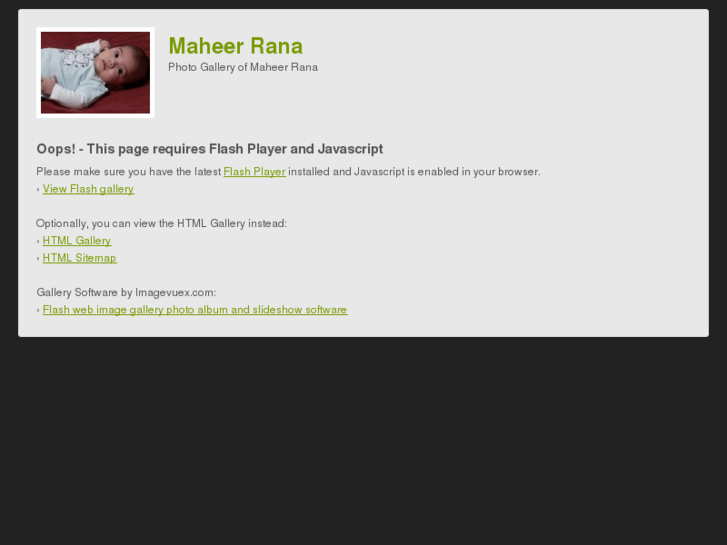This screenshot has height=545, width=727.
Task: Click arrow bullet beside HTML Gallery
Action: [38, 241]
